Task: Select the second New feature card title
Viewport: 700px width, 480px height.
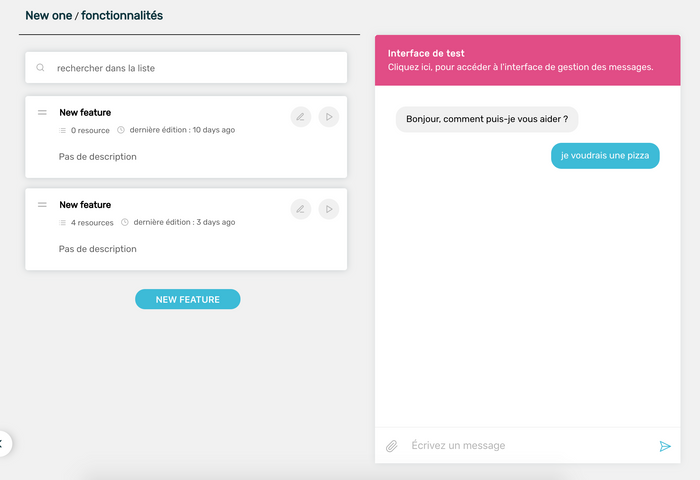Action: pyautogui.click(x=85, y=205)
